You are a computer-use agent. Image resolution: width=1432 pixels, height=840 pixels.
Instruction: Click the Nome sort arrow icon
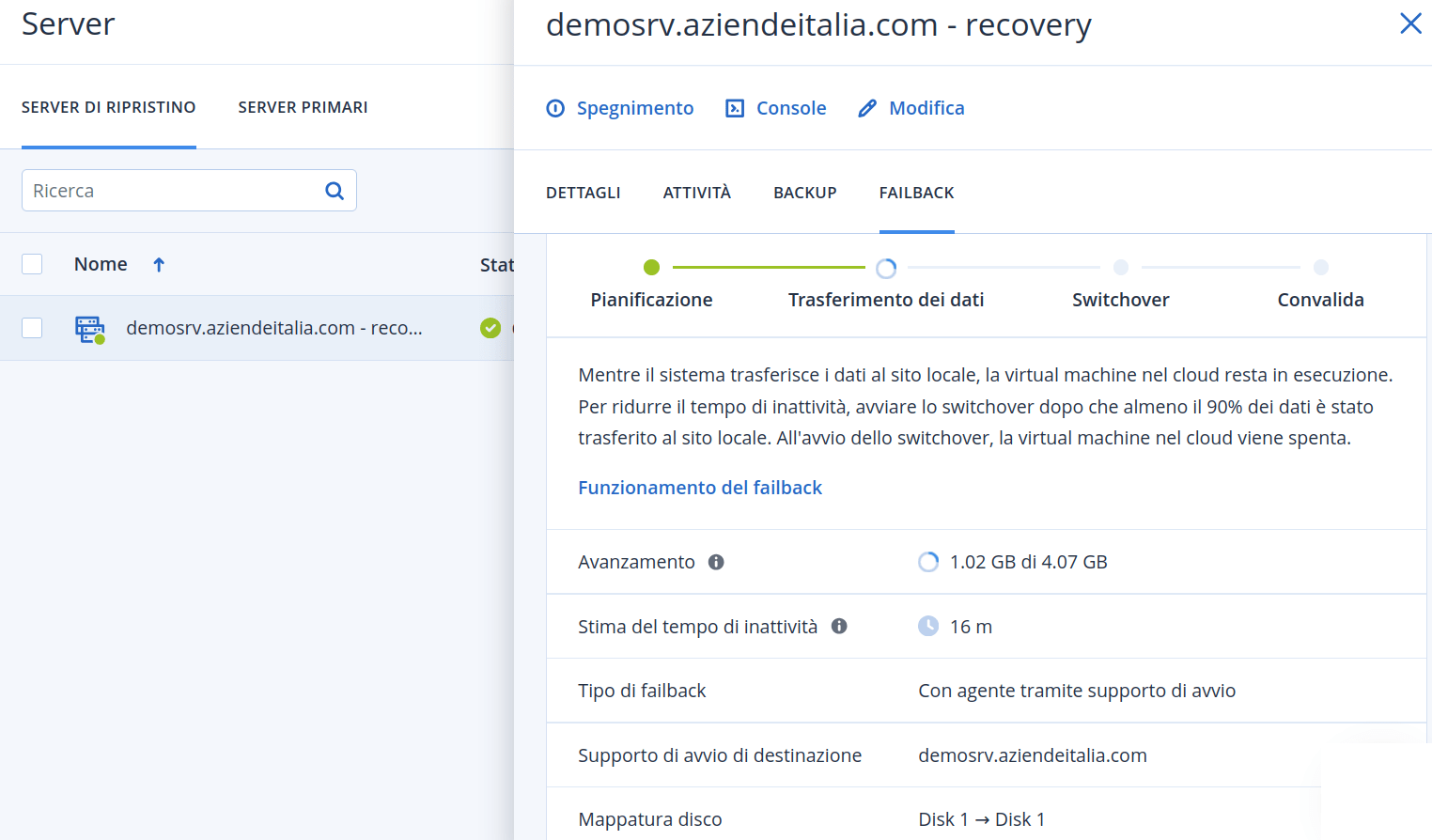(x=159, y=265)
